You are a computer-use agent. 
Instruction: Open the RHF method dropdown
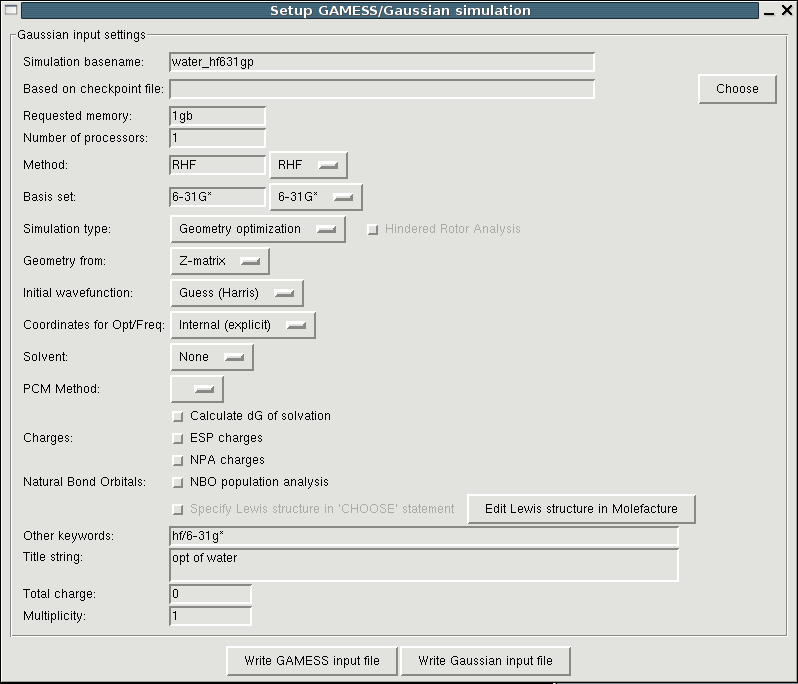point(308,165)
